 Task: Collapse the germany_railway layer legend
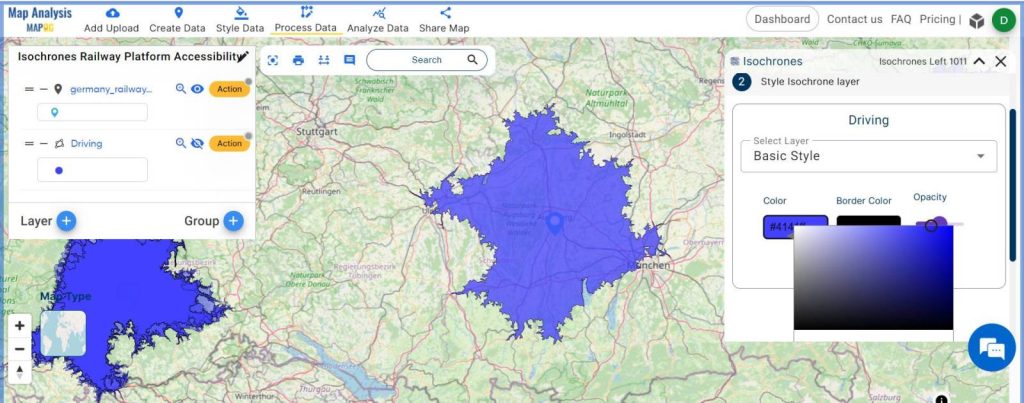(44, 89)
